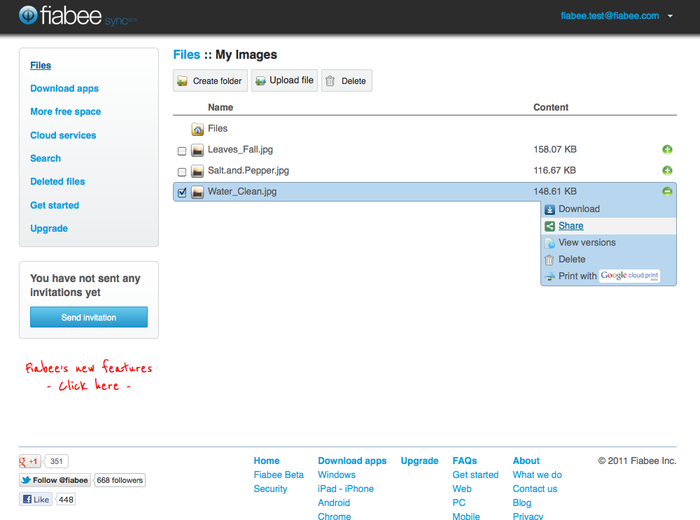700x520 pixels.
Task: Click the Google +1 icon
Action: tap(31, 462)
